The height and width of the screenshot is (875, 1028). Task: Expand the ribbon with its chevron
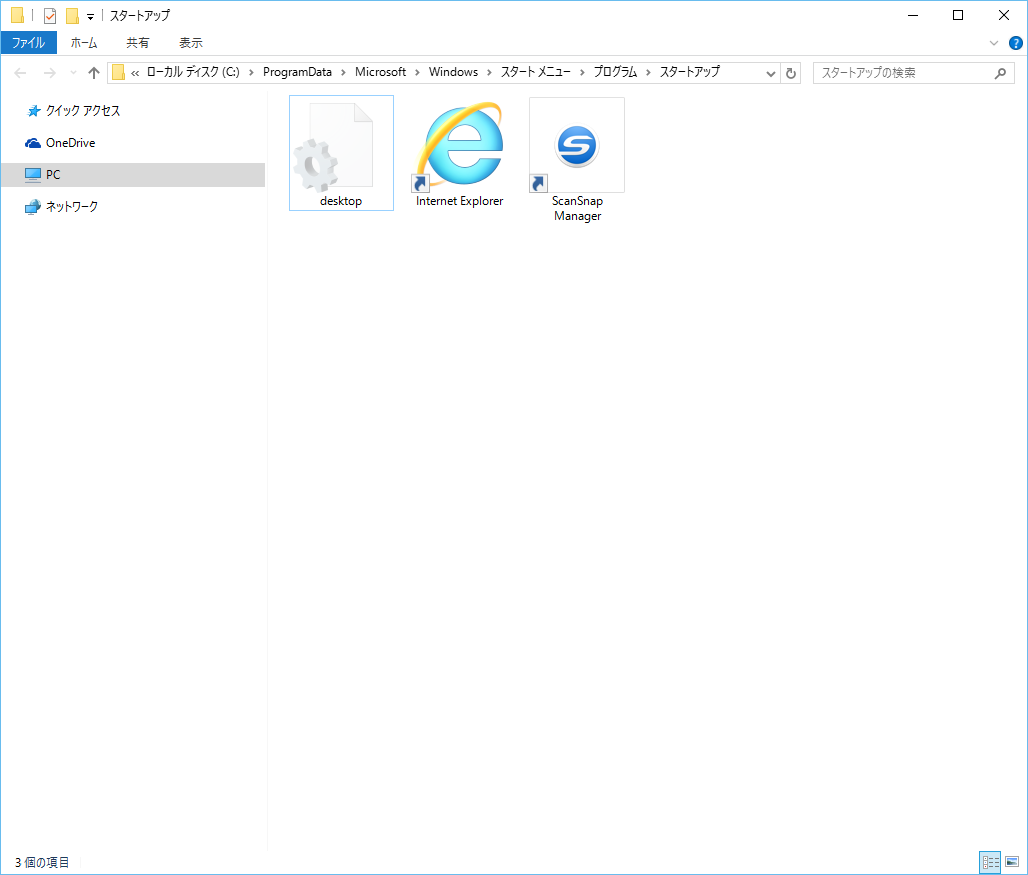pyautogui.click(x=993, y=42)
